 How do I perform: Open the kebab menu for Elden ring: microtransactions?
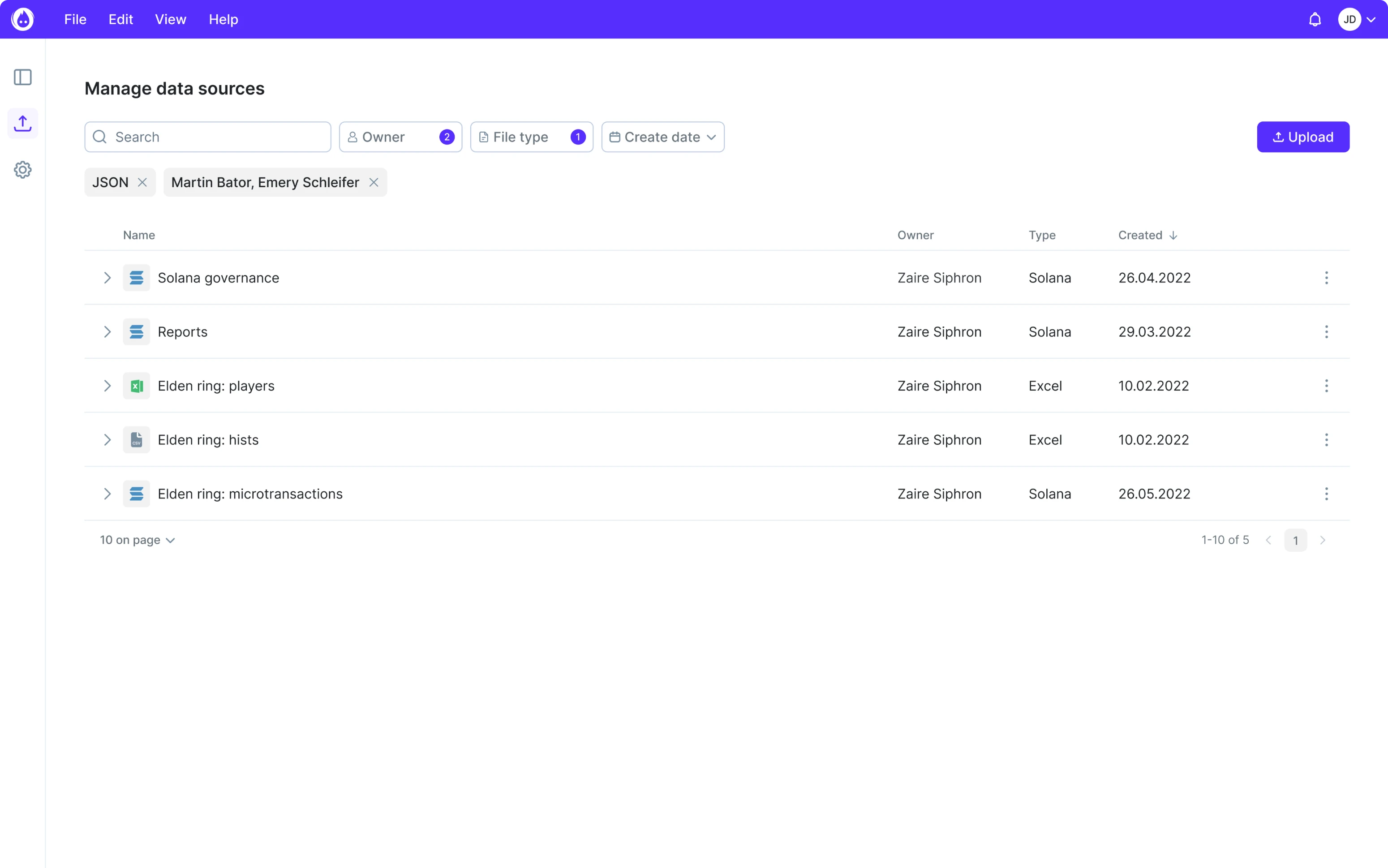1327,494
